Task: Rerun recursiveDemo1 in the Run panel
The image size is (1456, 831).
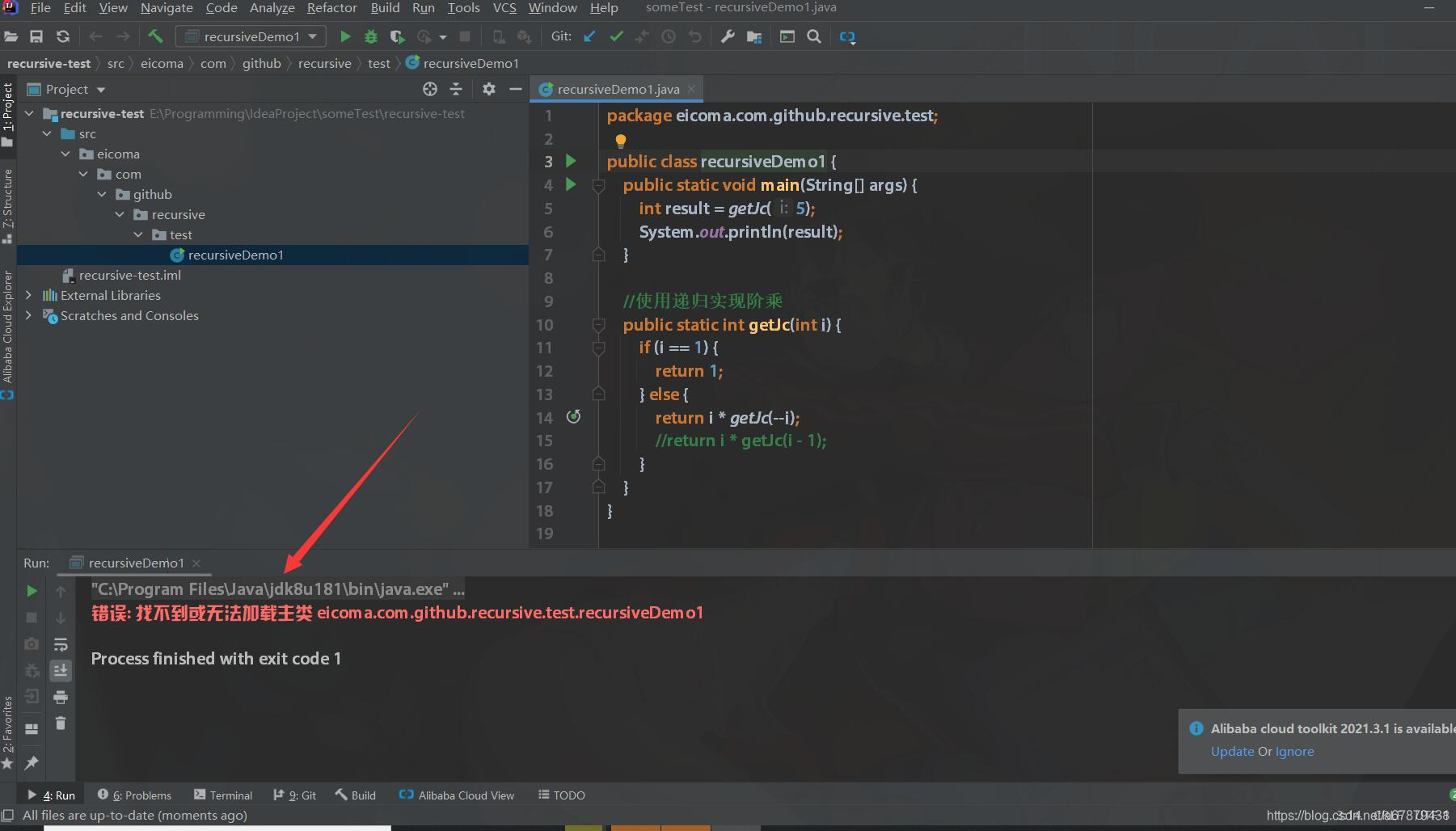Action: click(32, 591)
